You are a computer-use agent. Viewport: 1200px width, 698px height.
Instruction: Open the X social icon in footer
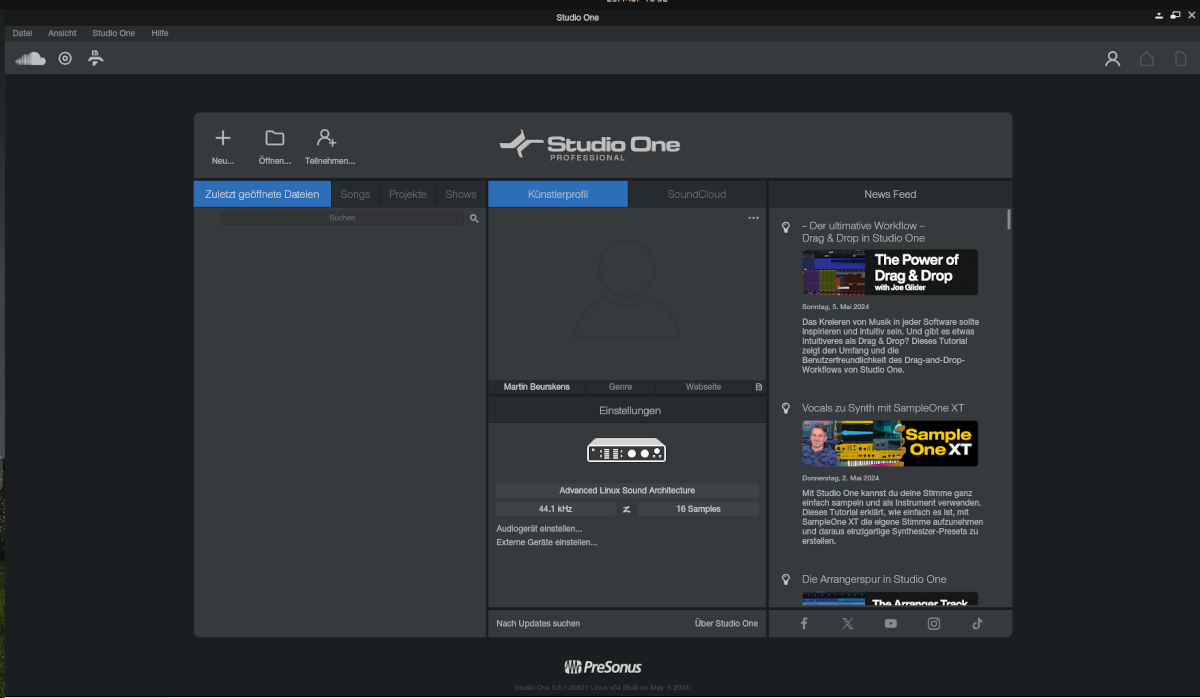pyautogui.click(x=848, y=623)
